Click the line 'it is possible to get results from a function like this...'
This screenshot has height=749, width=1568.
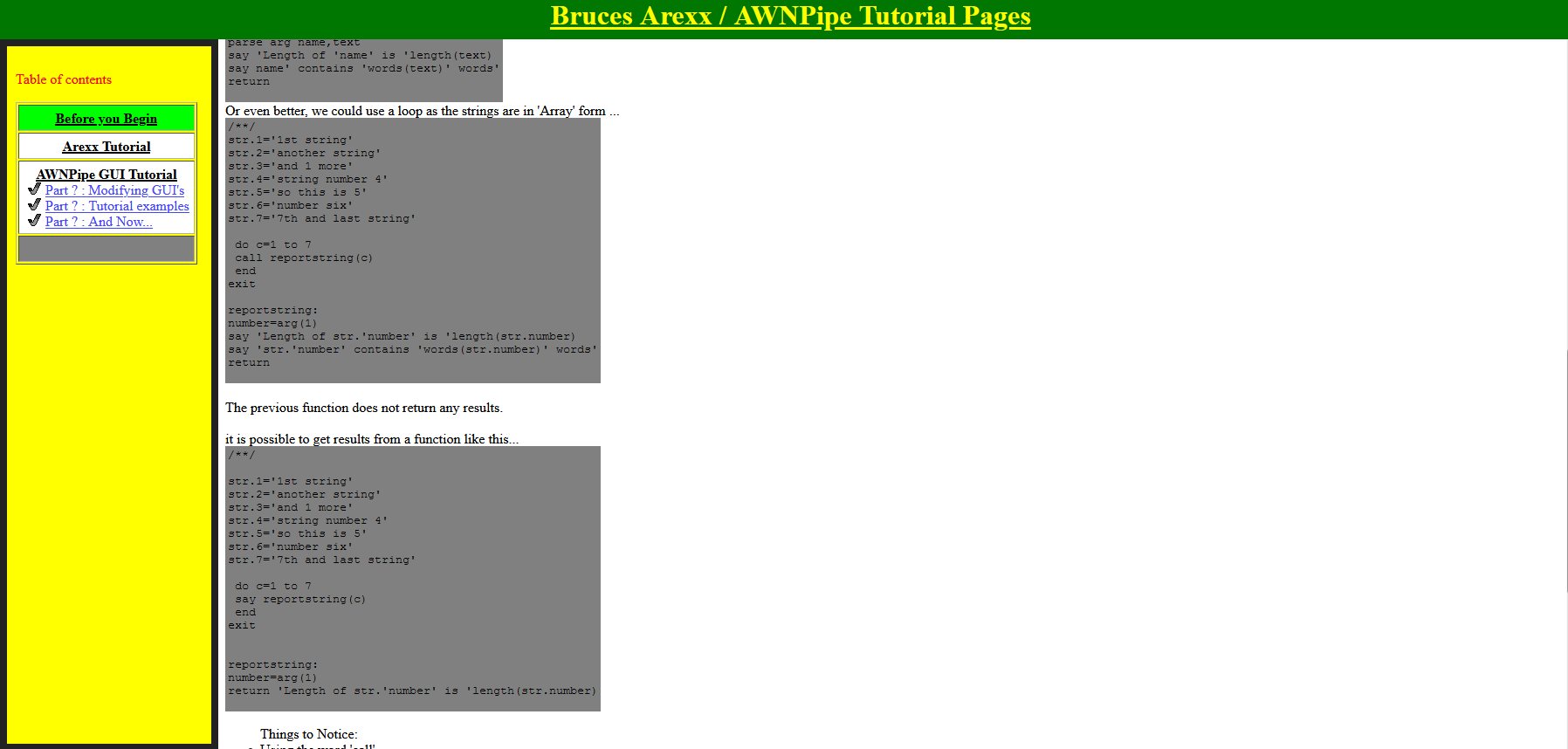tap(372, 439)
